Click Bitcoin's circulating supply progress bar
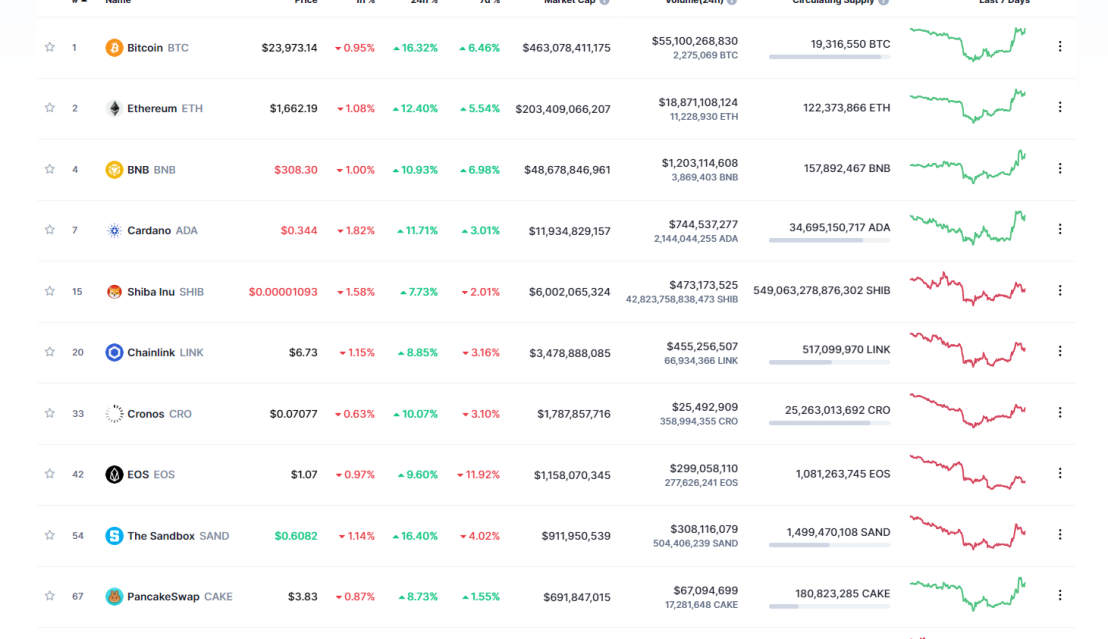Viewport: 1108px width, 639px height. [830, 57]
